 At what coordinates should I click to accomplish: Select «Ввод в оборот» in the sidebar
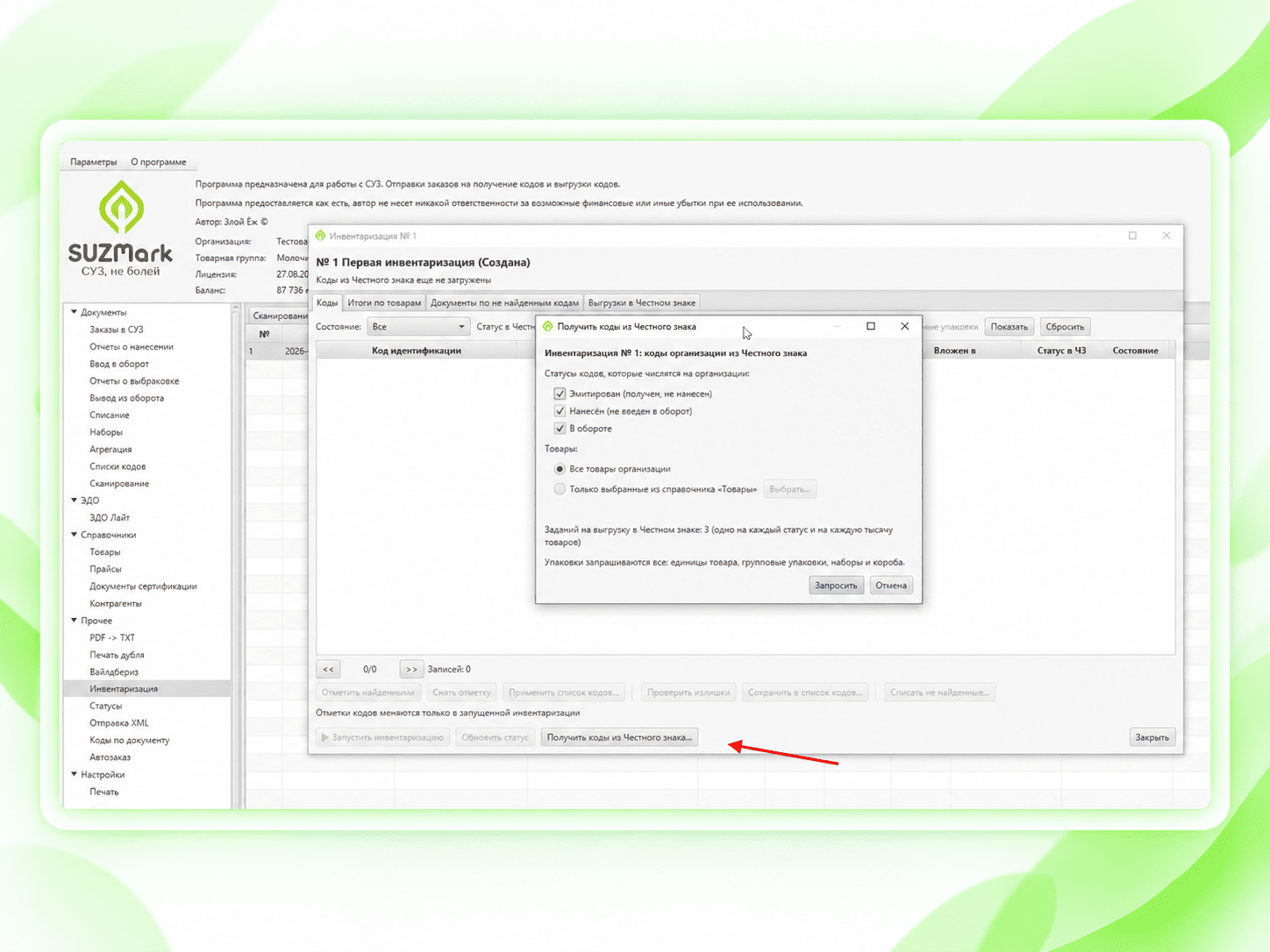click(119, 364)
